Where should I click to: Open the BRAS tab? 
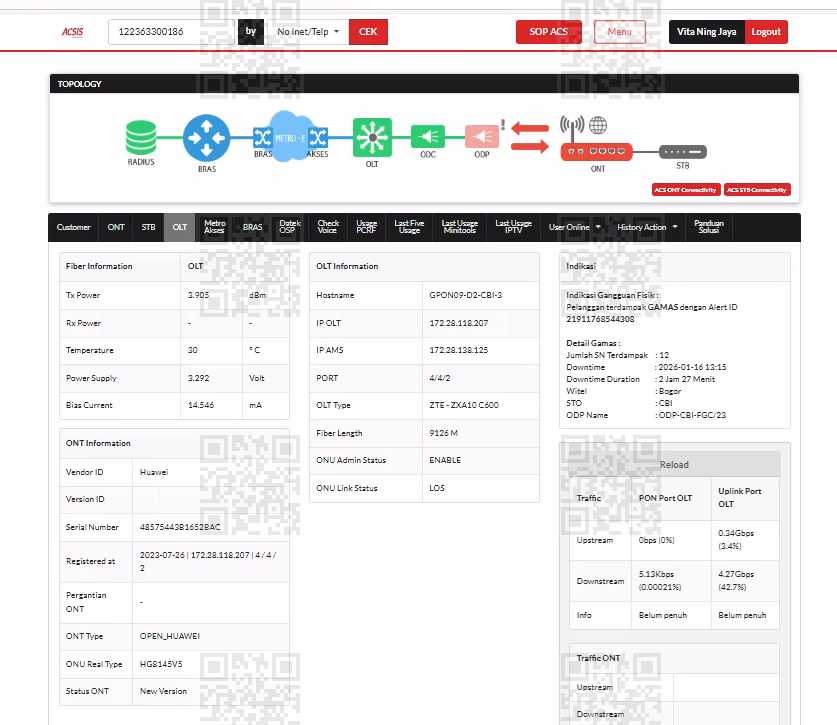(252, 227)
